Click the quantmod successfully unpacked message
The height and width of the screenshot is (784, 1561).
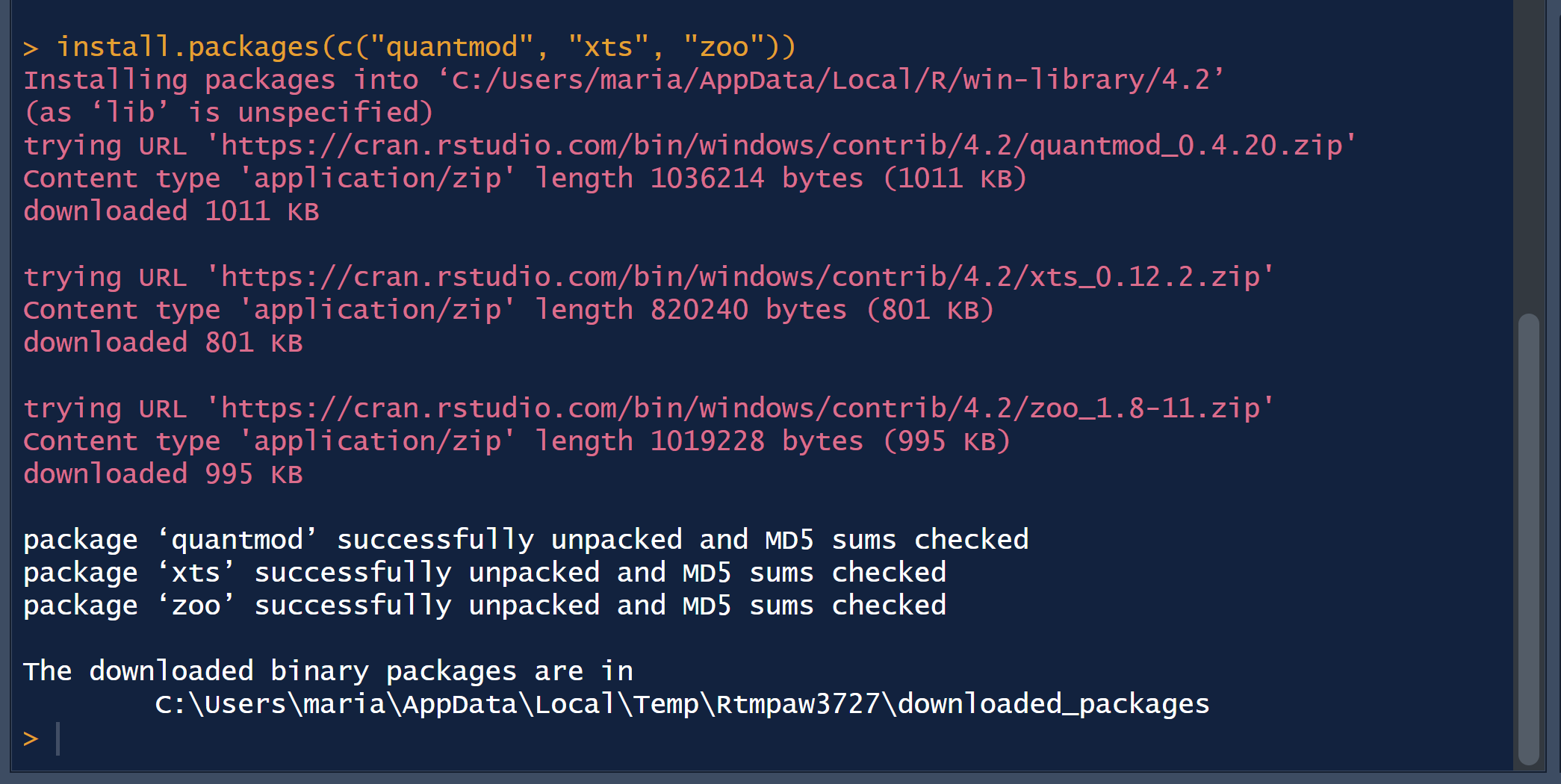click(526, 539)
